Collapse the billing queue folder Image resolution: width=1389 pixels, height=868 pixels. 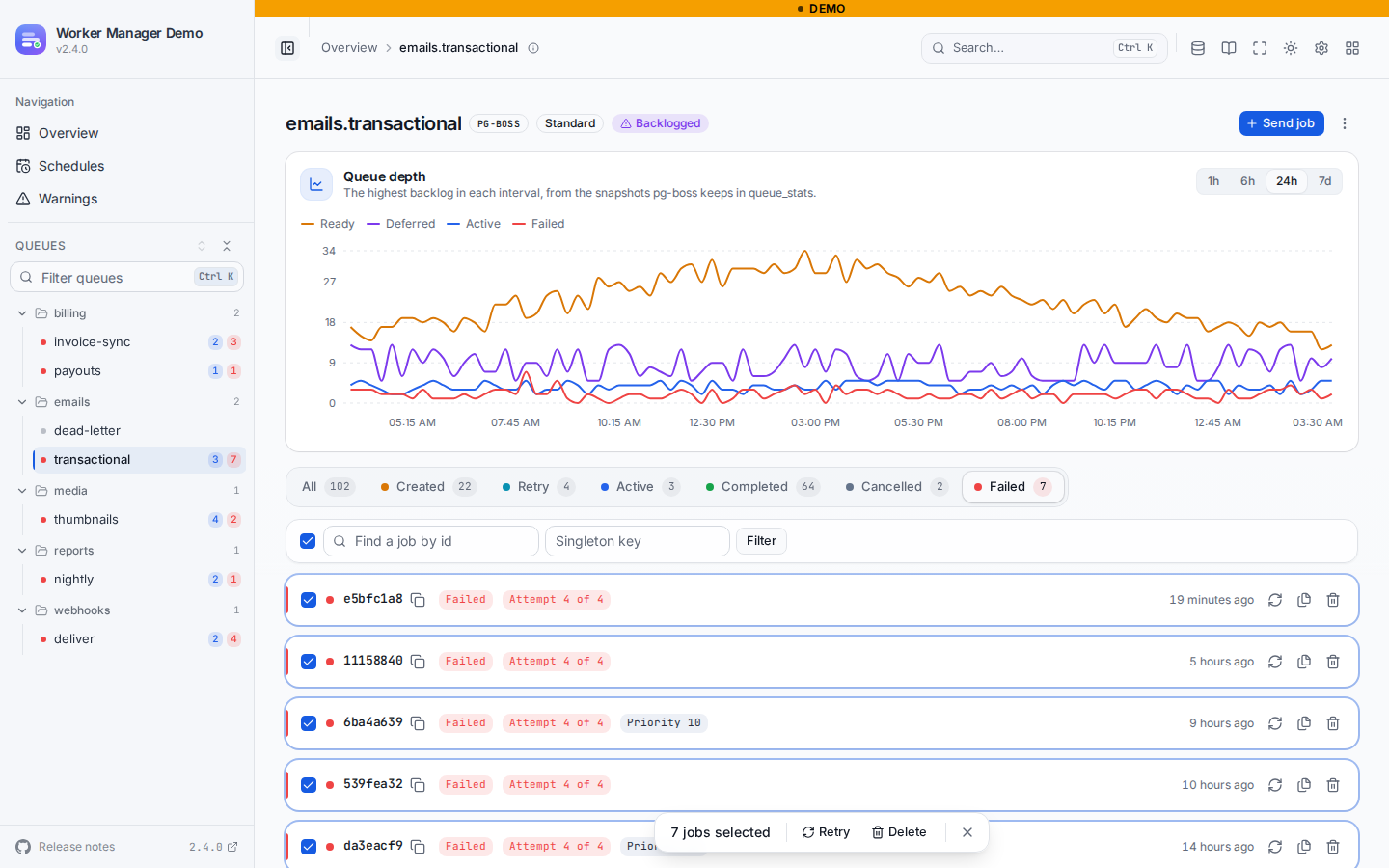pos(22,313)
